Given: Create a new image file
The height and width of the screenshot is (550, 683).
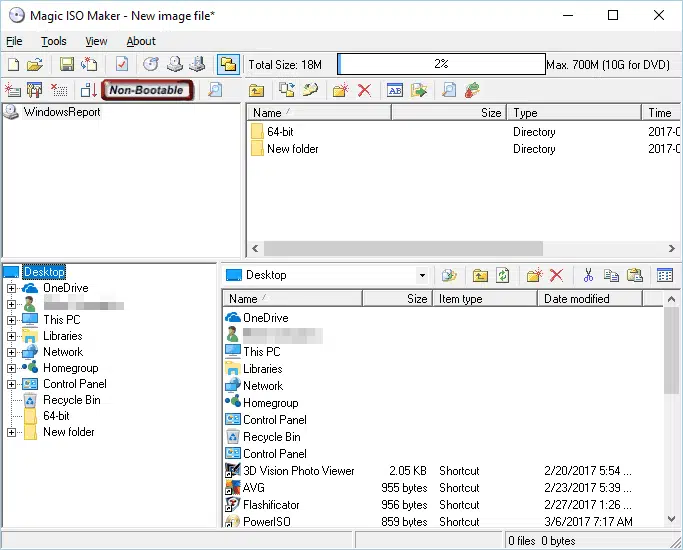Looking at the screenshot, I should (14, 64).
